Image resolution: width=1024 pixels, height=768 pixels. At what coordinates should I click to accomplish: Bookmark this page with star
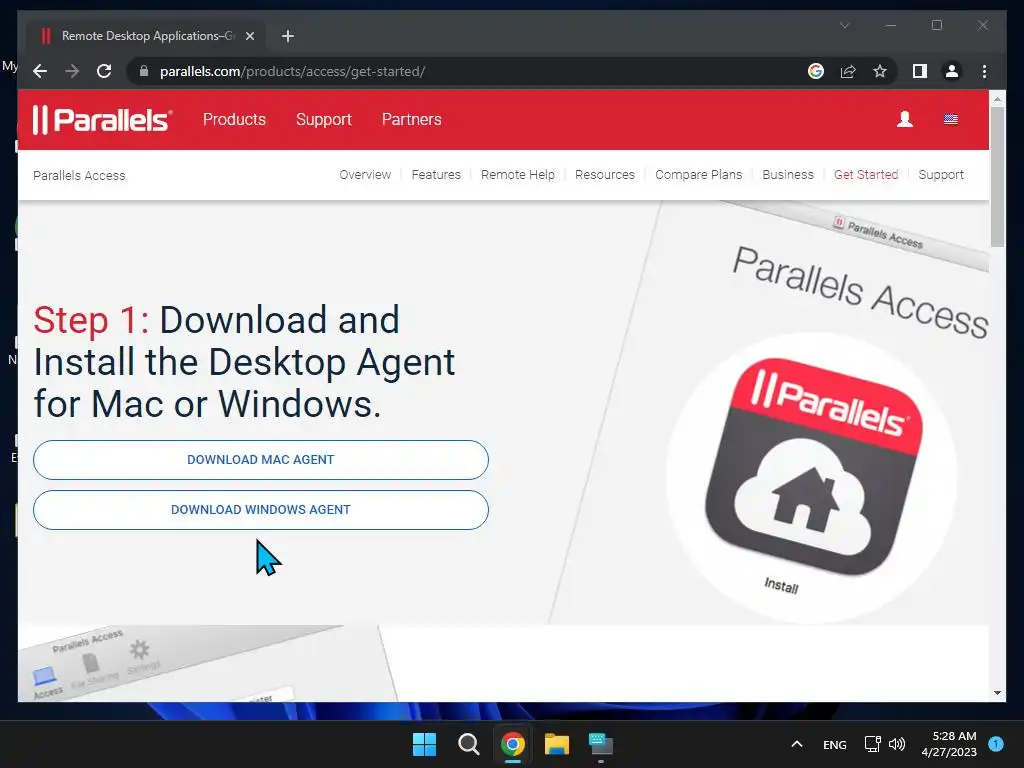tap(880, 71)
